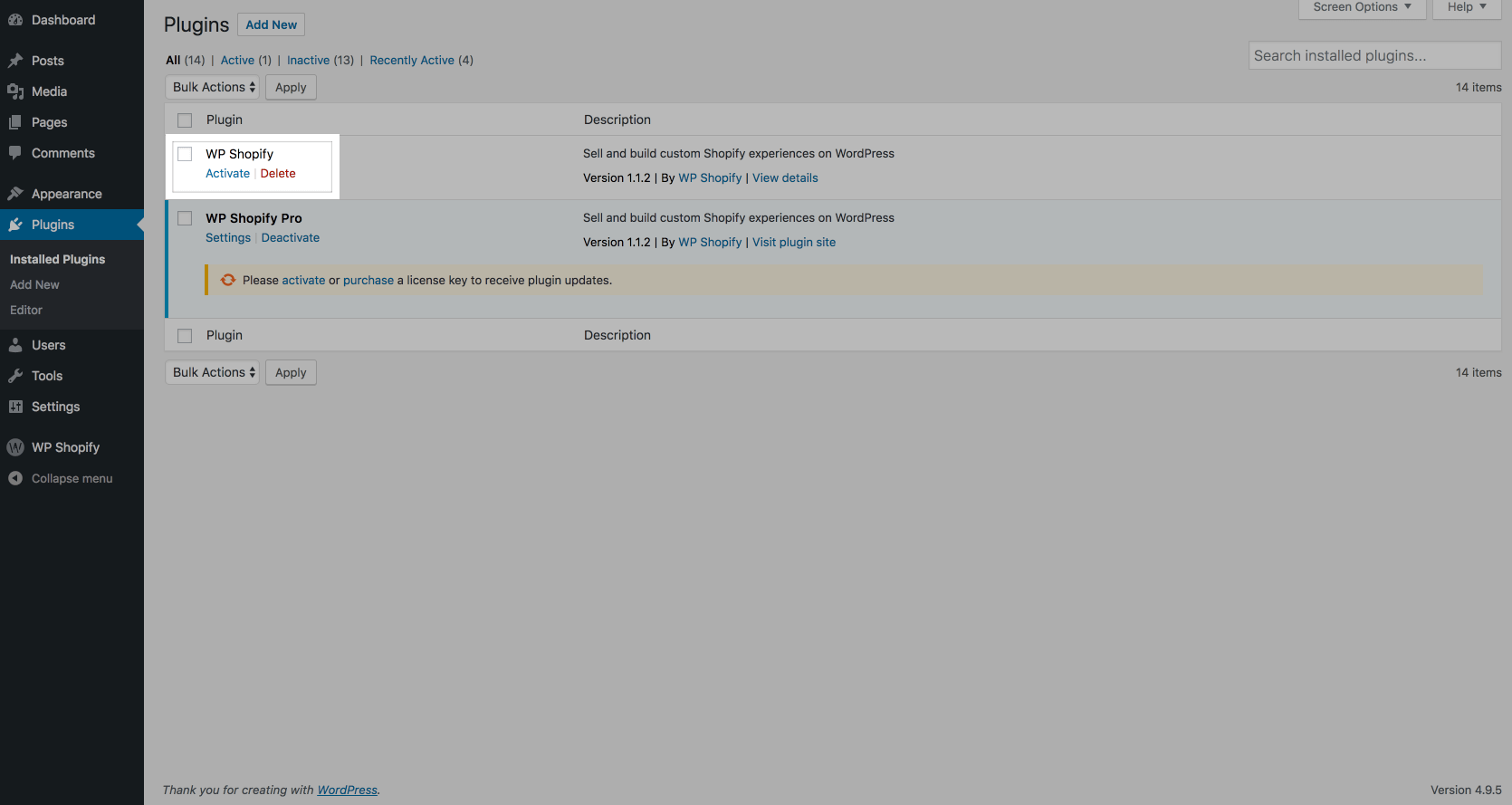Image resolution: width=1512 pixels, height=805 pixels.
Task: Filter plugins by Recently Active
Action: click(x=412, y=60)
